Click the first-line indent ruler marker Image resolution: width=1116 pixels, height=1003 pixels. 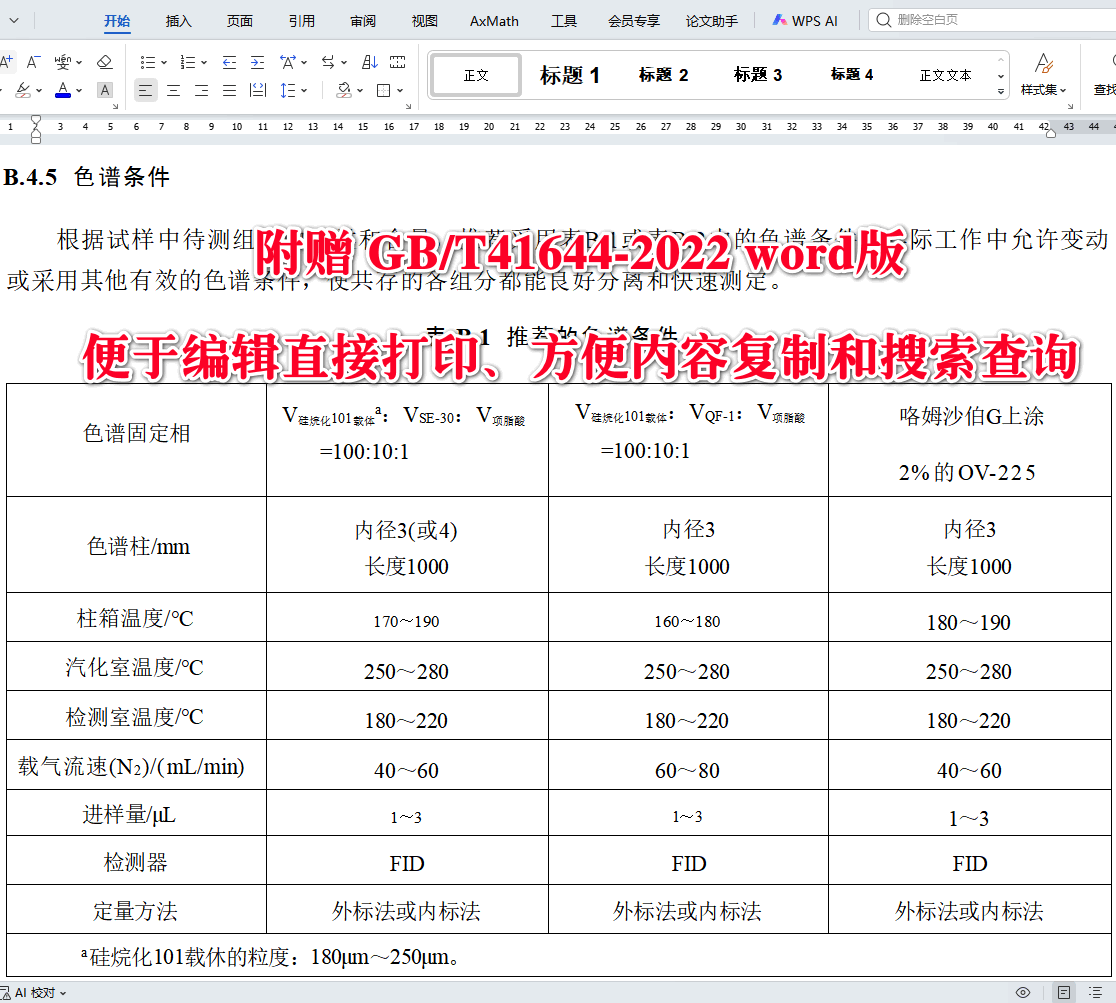click(36, 120)
